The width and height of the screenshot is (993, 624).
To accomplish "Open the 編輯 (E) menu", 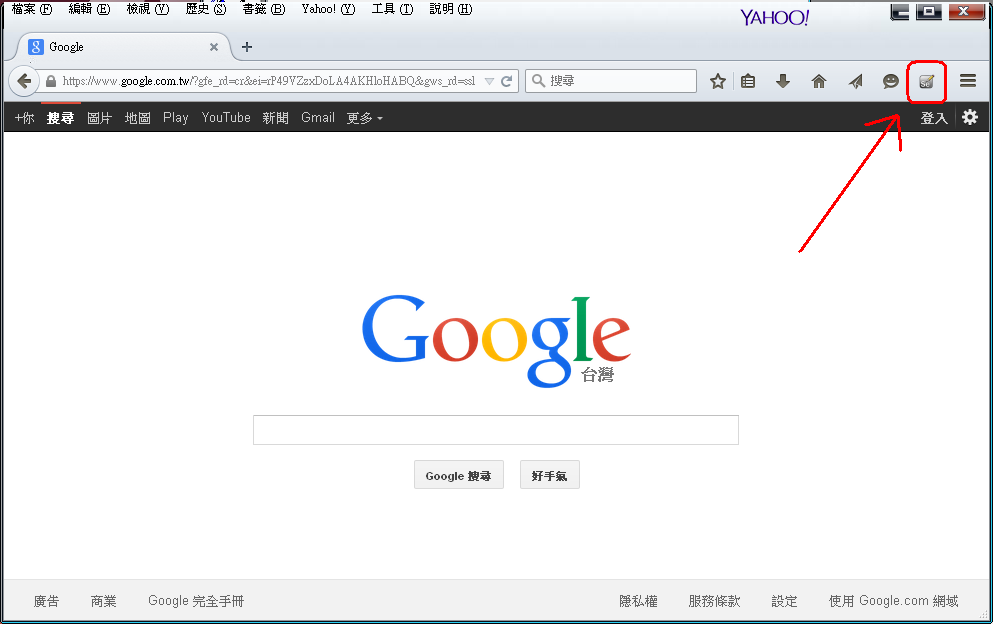I will click(x=89, y=9).
